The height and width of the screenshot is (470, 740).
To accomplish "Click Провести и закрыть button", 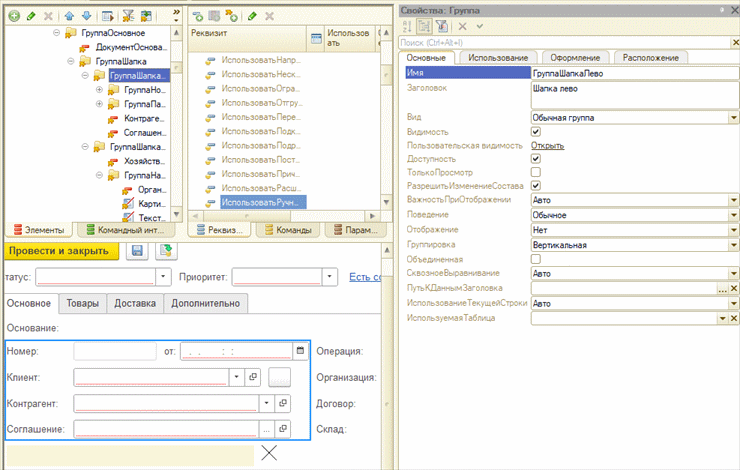I will pyautogui.click(x=62, y=251).
